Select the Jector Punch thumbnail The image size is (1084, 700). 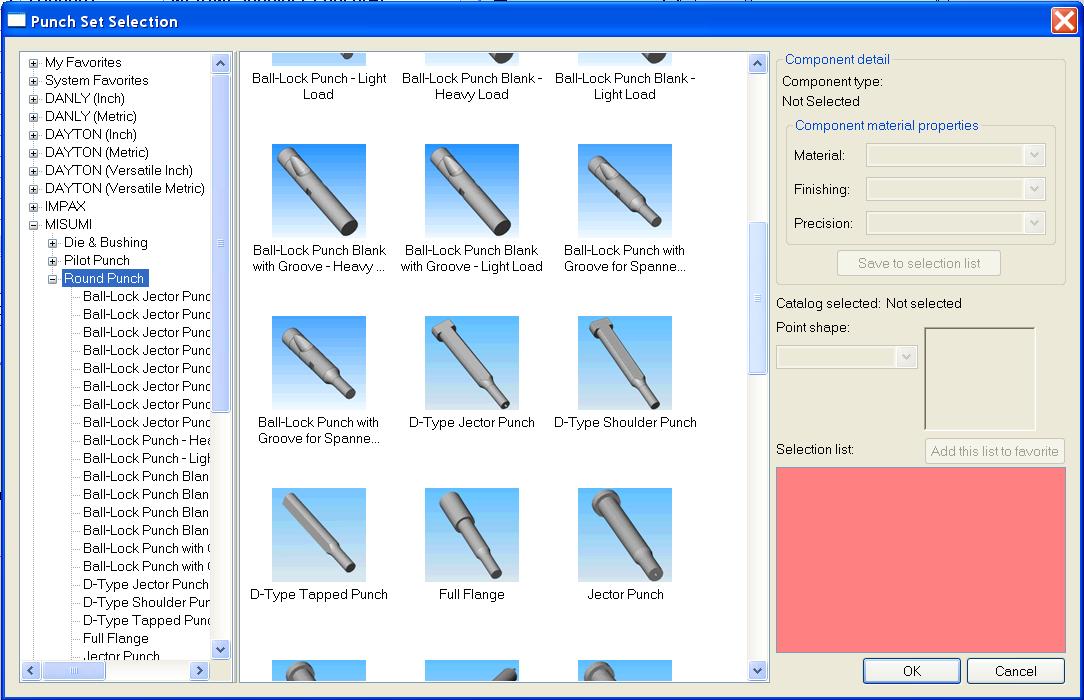point(624,535)
